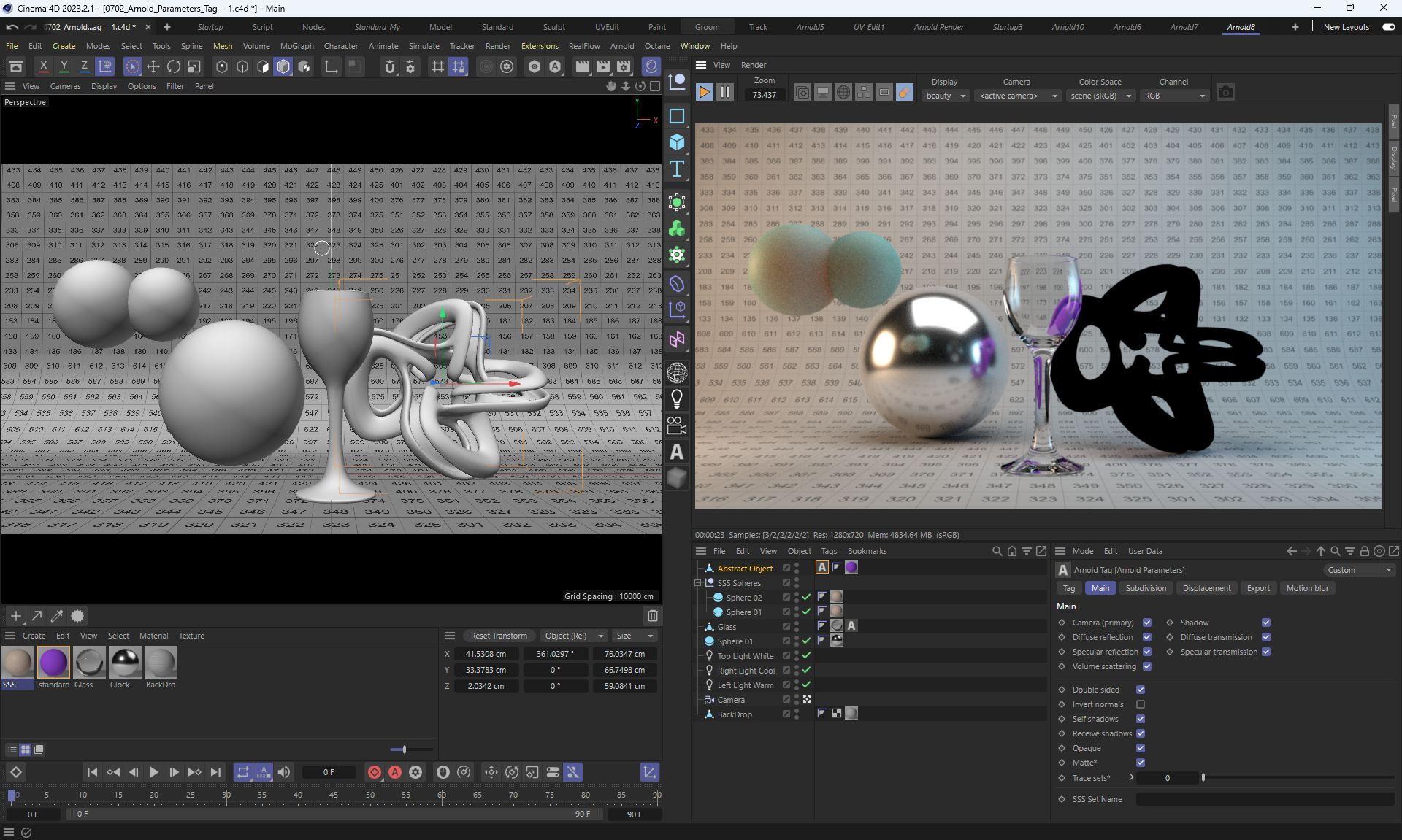Screen dimensions: 1402x840
Task: Enable the Invert normals checkbox
Action: [1141, 704]
